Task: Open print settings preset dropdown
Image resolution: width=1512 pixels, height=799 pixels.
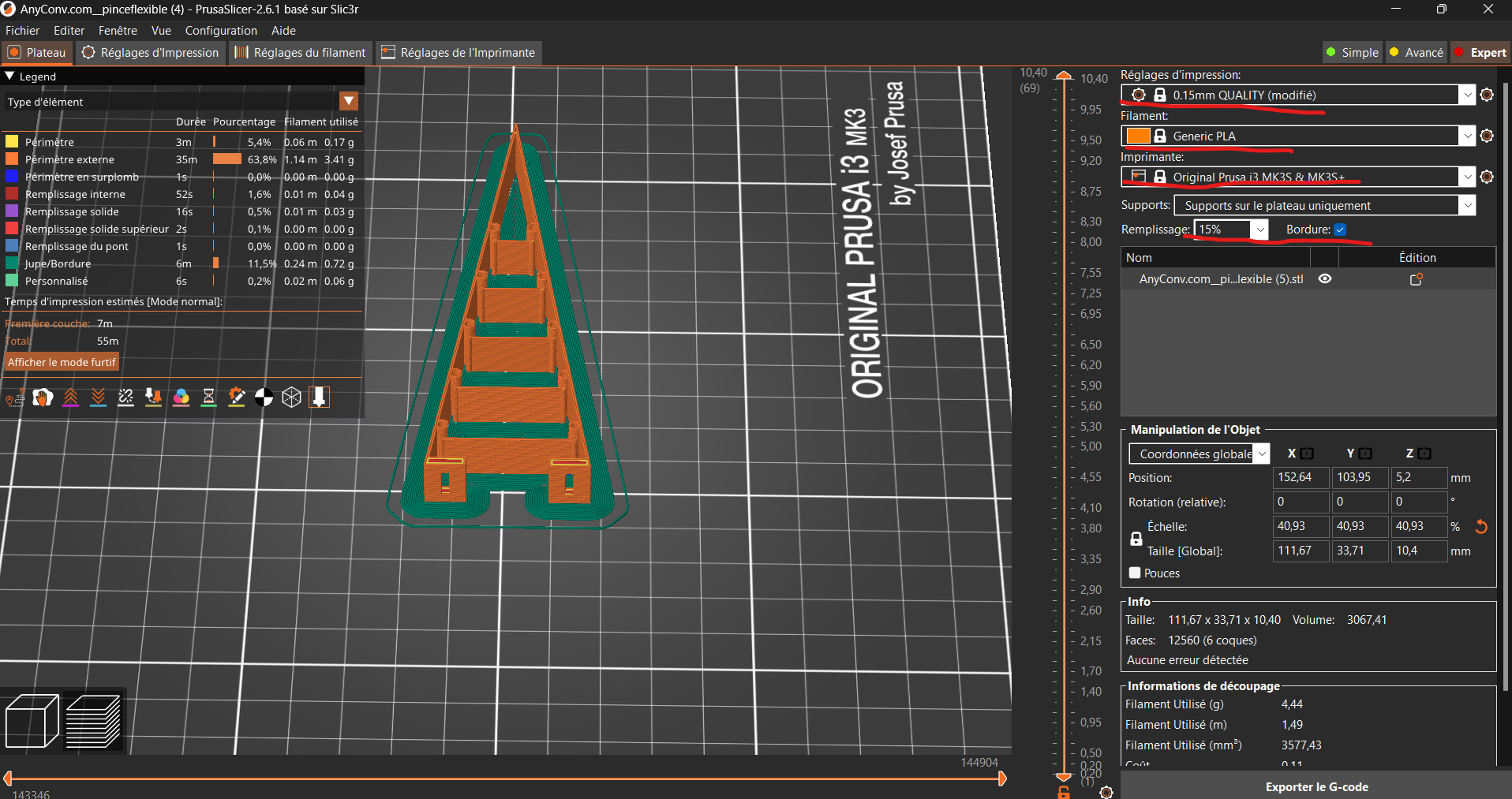Action: point(1467,95)
